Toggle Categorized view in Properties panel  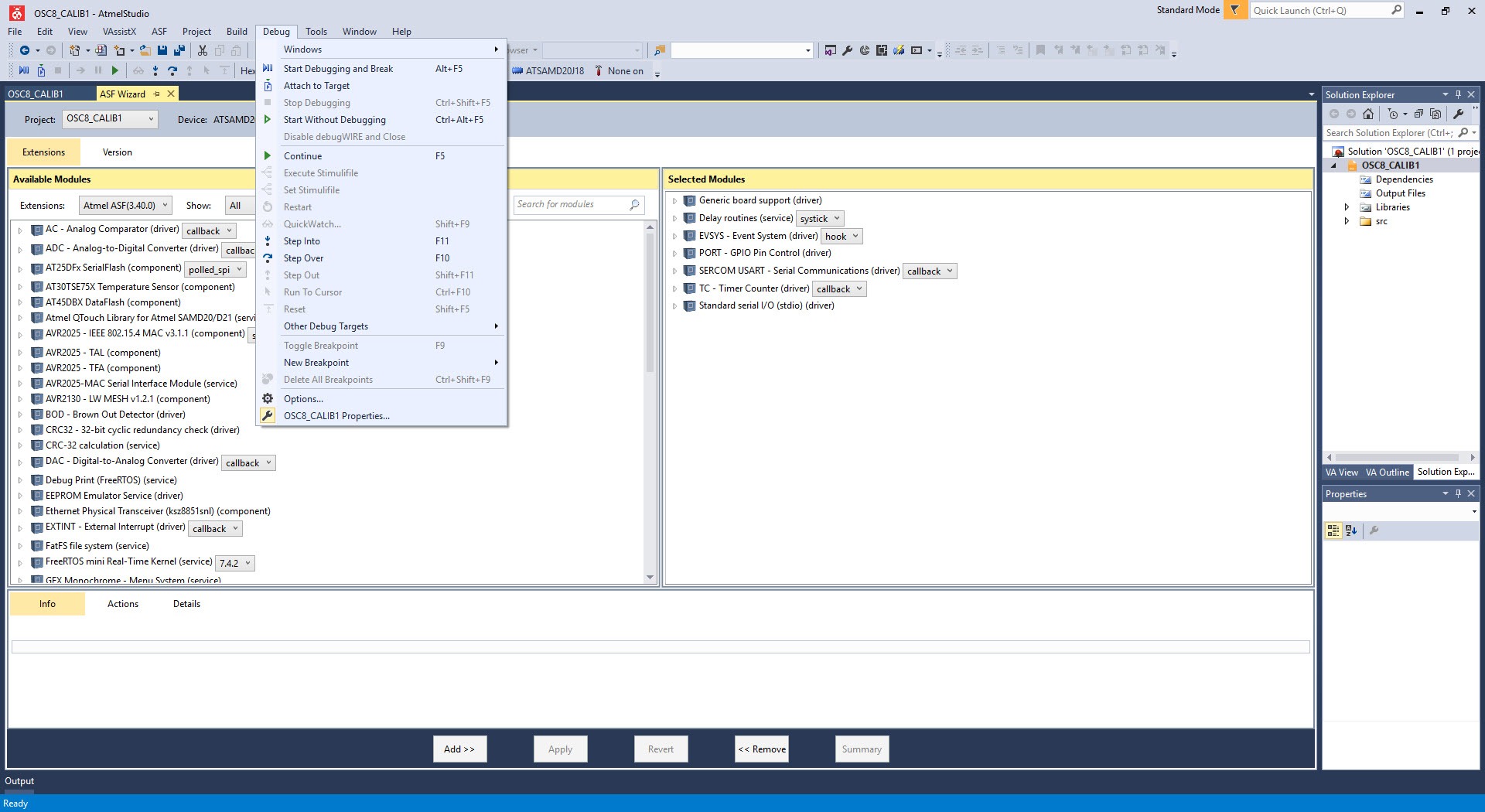coord(1333,531)
